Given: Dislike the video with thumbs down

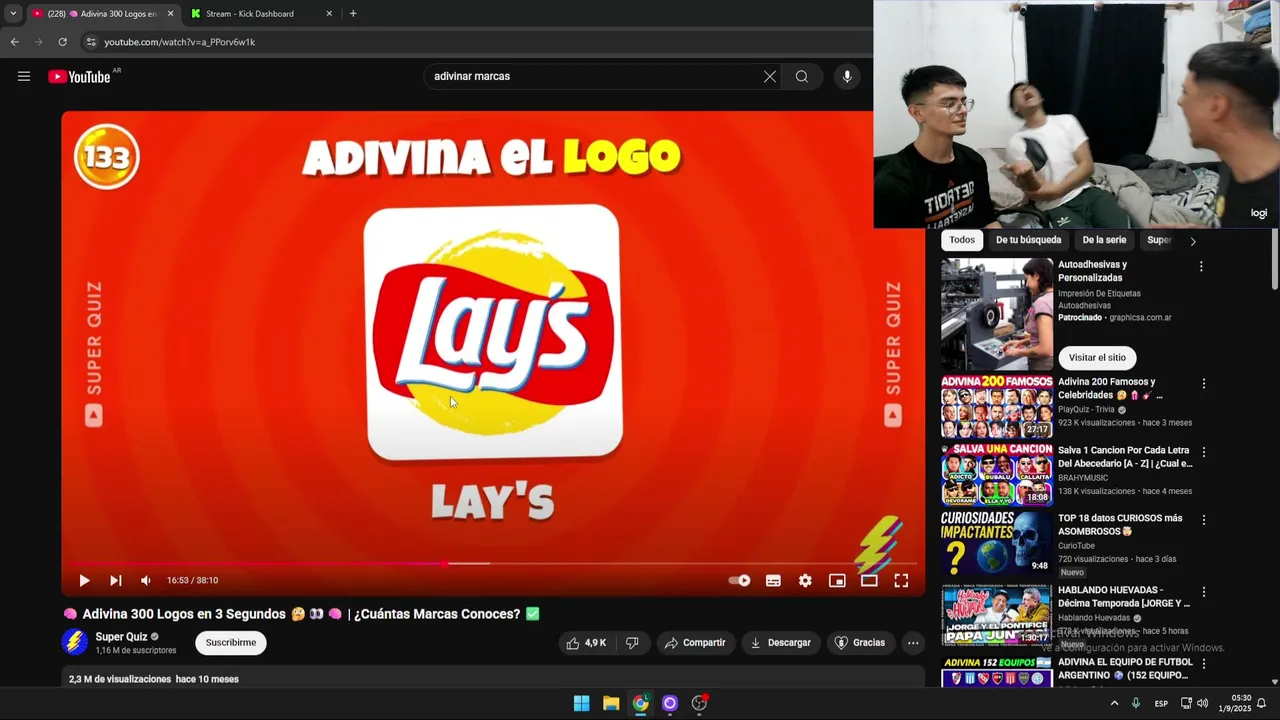Looking at the screenshot, I should (632, 643).
